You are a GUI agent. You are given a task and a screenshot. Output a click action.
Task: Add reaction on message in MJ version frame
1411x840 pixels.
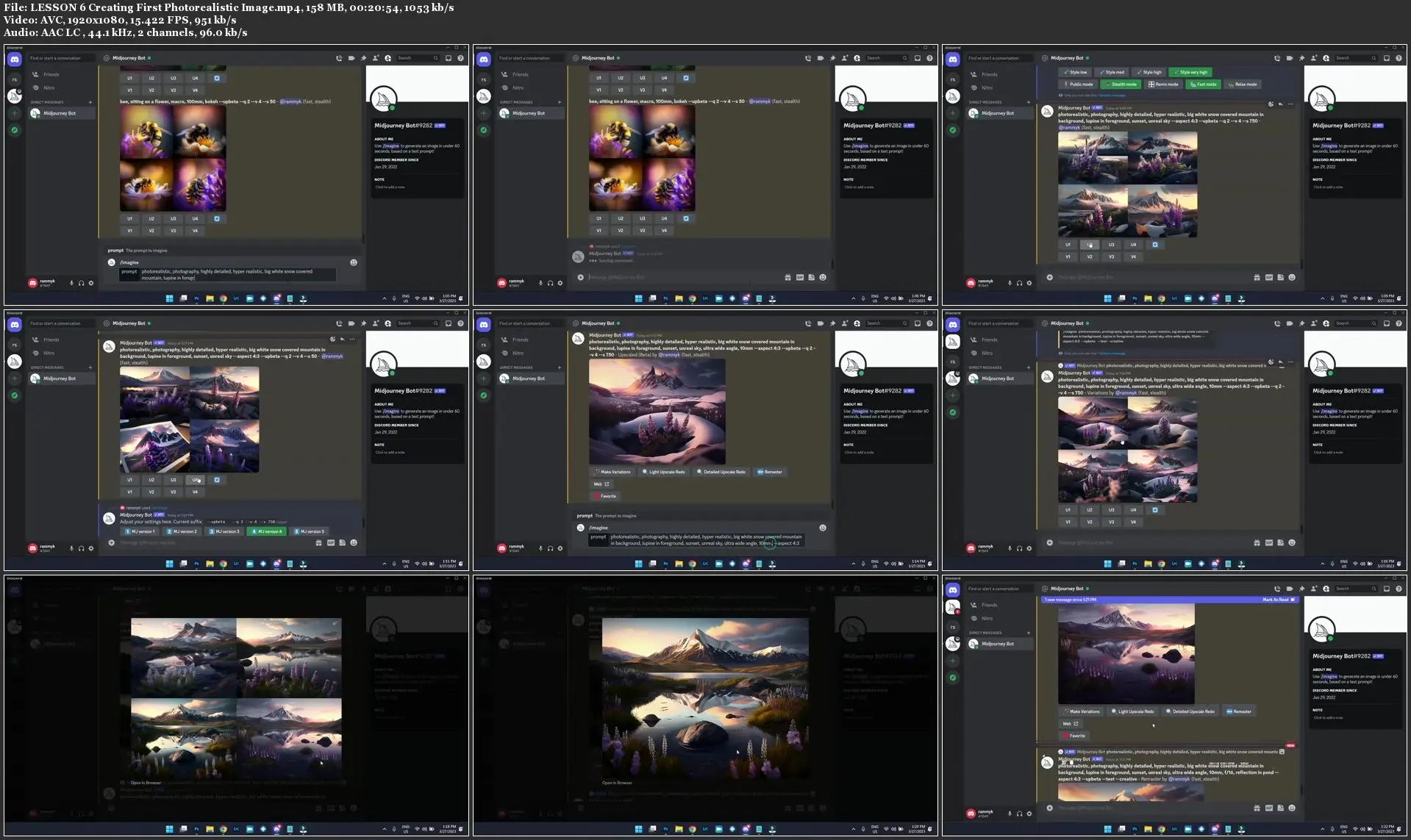coord(333,339)
